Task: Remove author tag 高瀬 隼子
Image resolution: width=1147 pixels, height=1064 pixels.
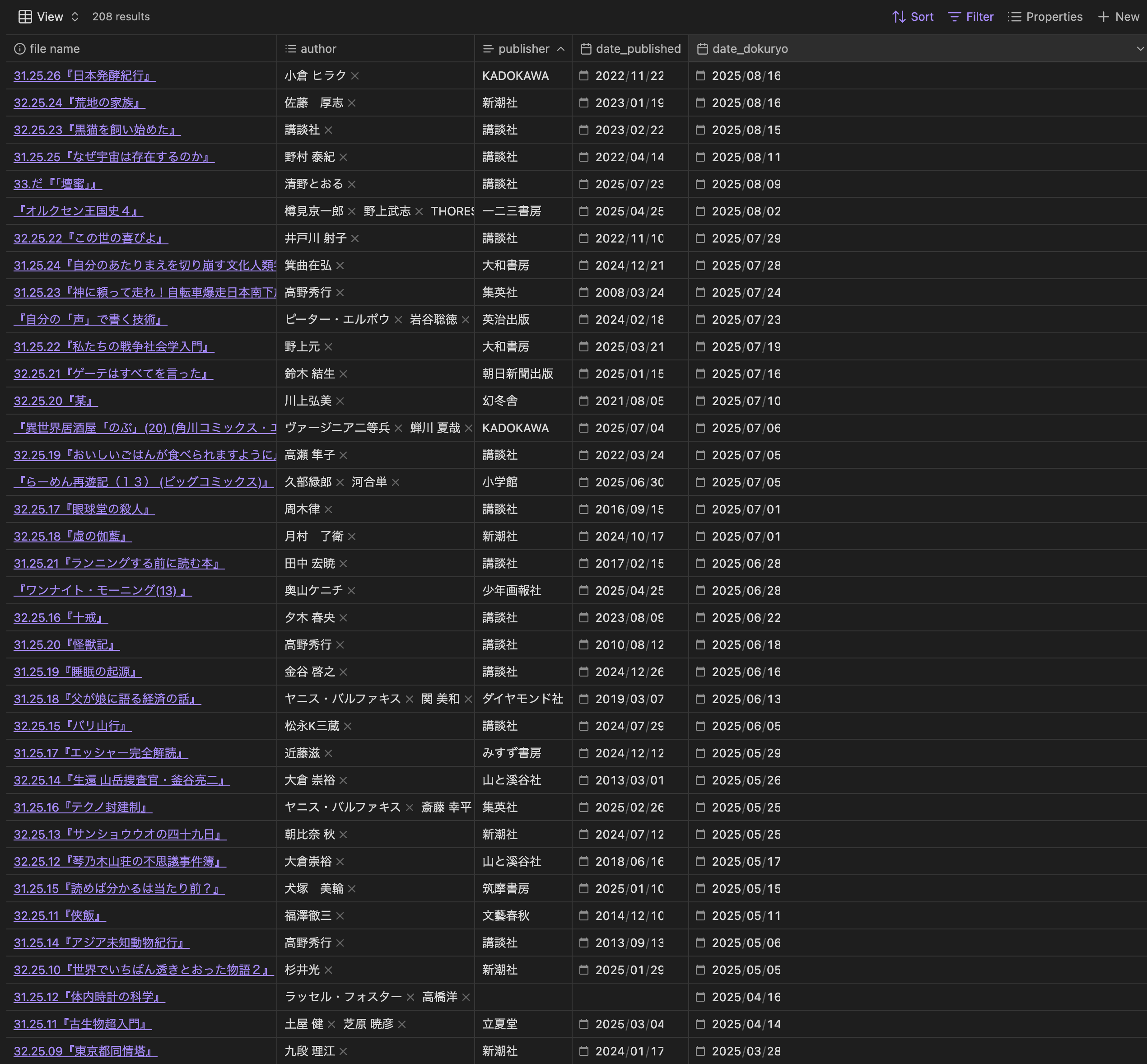Action: [x=343, y=455]
